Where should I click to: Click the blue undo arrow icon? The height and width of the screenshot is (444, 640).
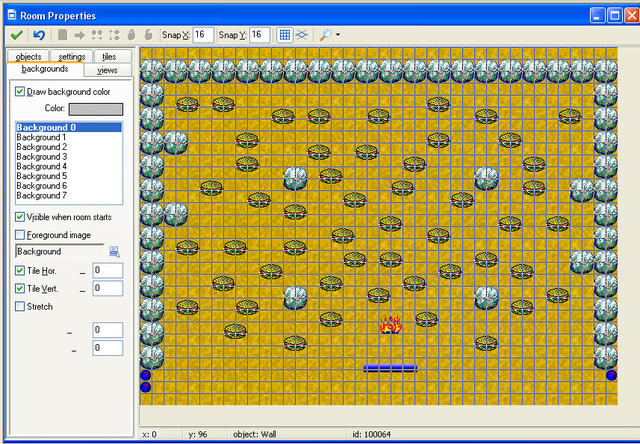pos(39,35)
